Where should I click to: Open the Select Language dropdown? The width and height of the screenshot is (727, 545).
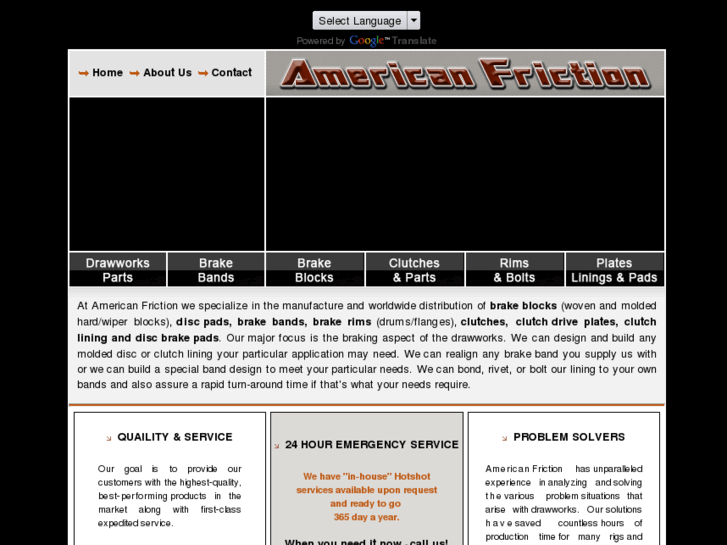pos(366,21)
